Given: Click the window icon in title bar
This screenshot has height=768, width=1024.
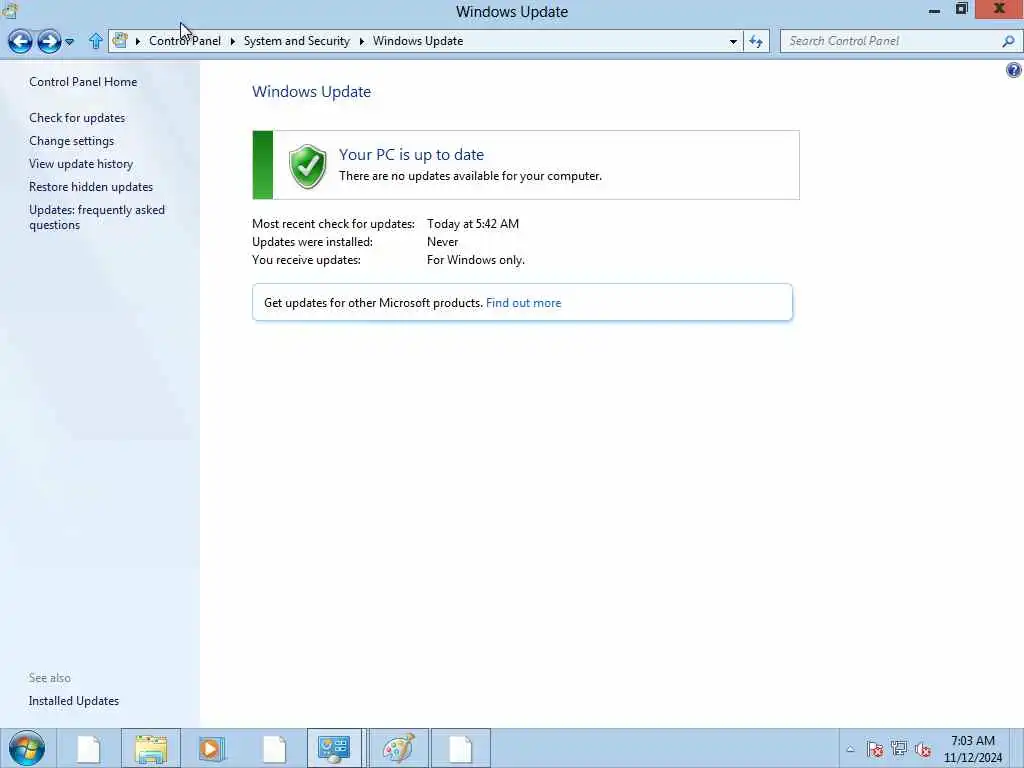Looking at the screenshot, I should 10,10.
